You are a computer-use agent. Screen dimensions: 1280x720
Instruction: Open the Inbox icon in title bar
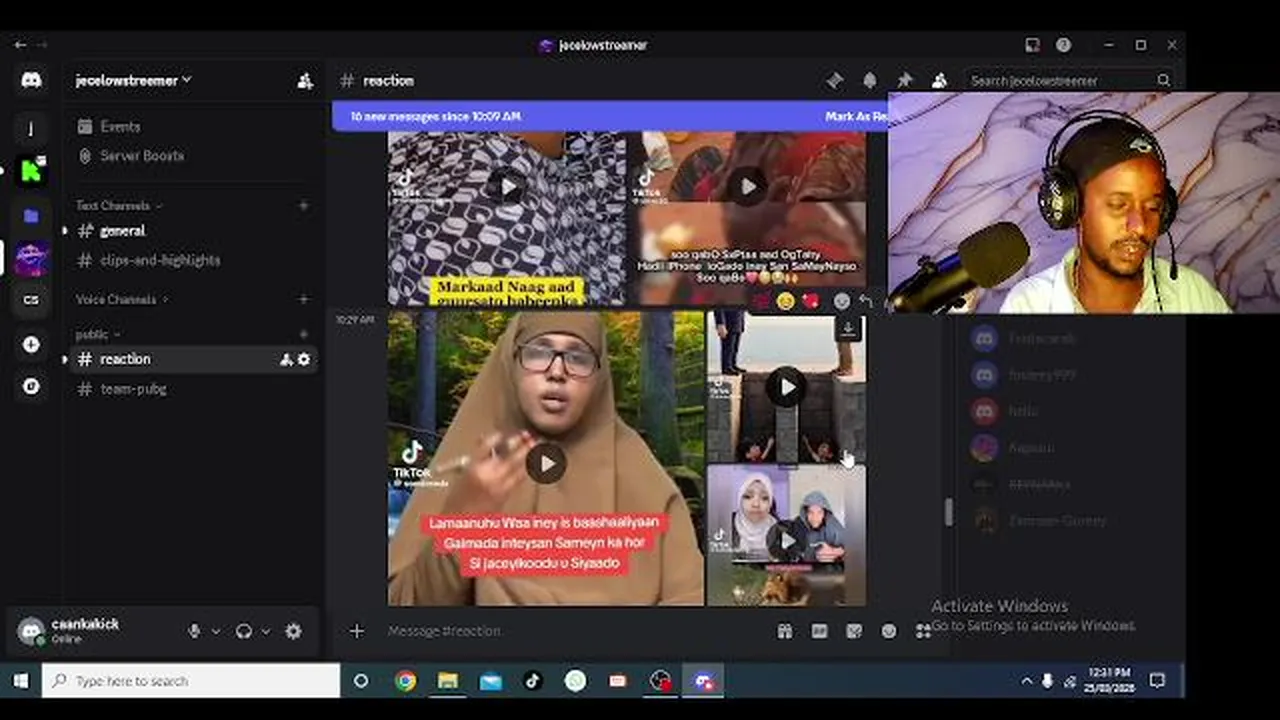click(1032, 45)
